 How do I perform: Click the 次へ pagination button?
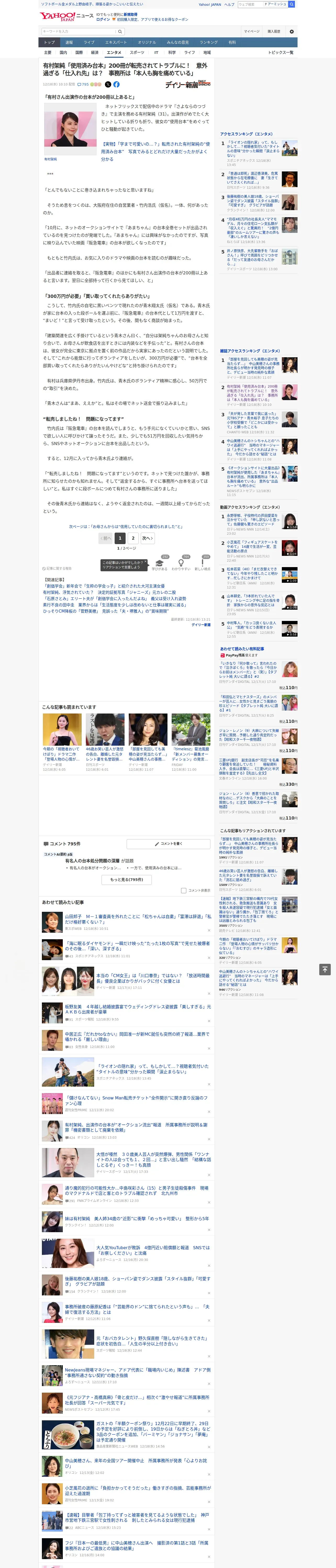click(147, 538)
